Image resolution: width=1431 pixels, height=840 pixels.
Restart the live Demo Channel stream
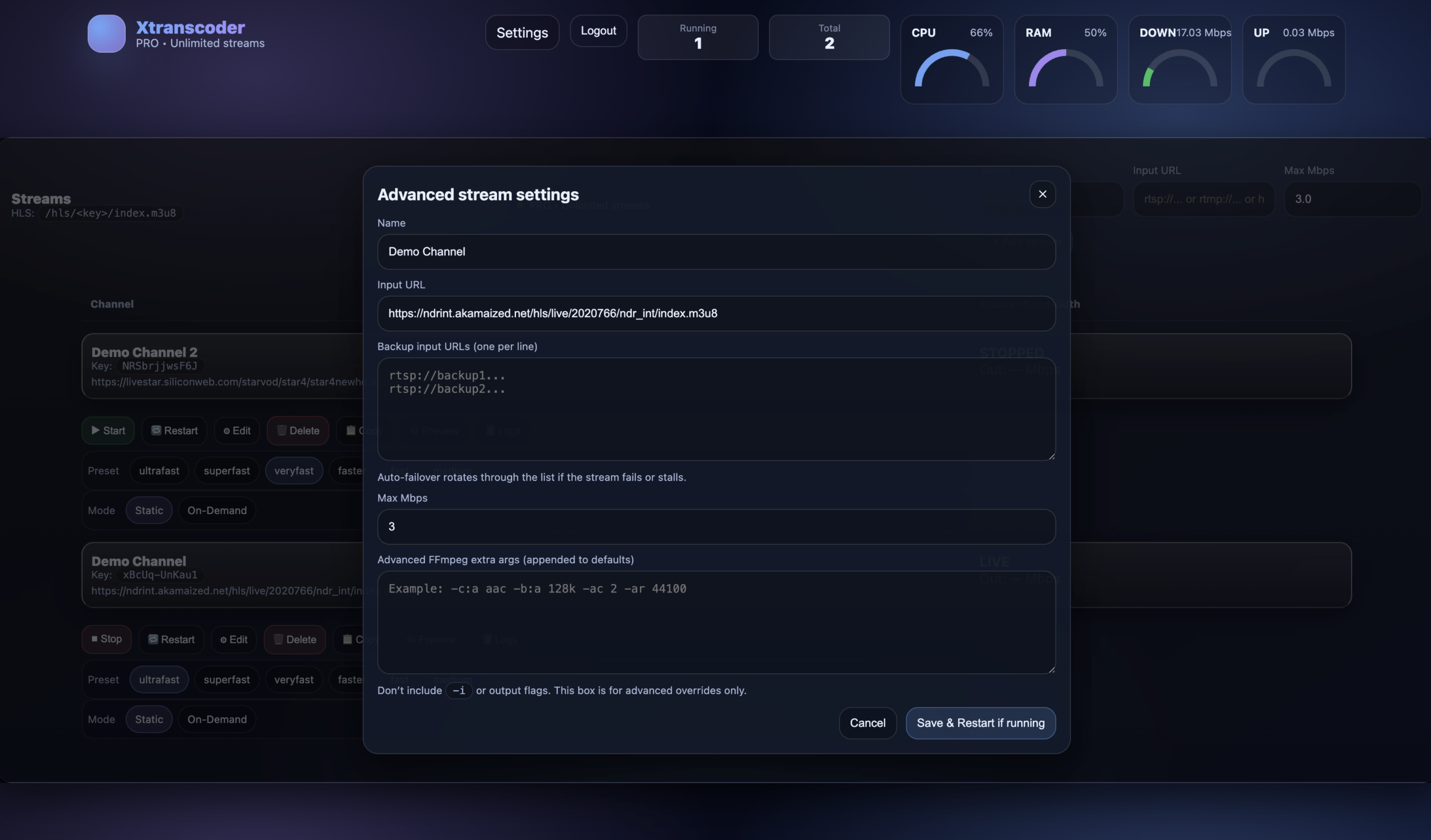tap(171, 639)
